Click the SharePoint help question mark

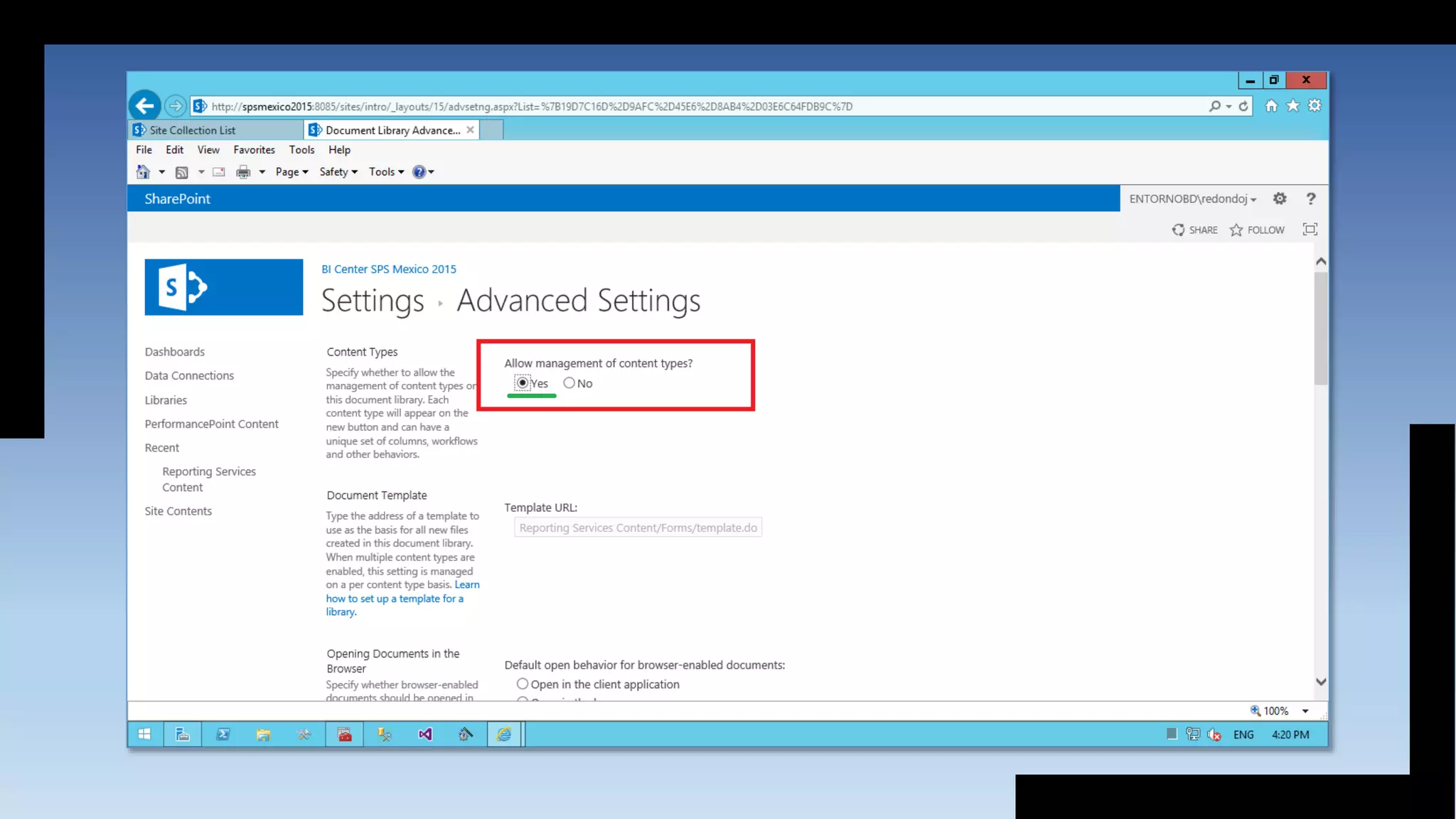pyautogui.click(x=1311, y=199)
